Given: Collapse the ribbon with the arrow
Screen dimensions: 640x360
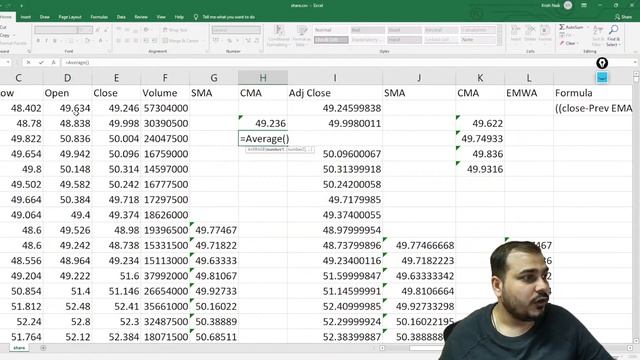Looking at the screenshot, I should pyautogui.click(x=636, y=52).
